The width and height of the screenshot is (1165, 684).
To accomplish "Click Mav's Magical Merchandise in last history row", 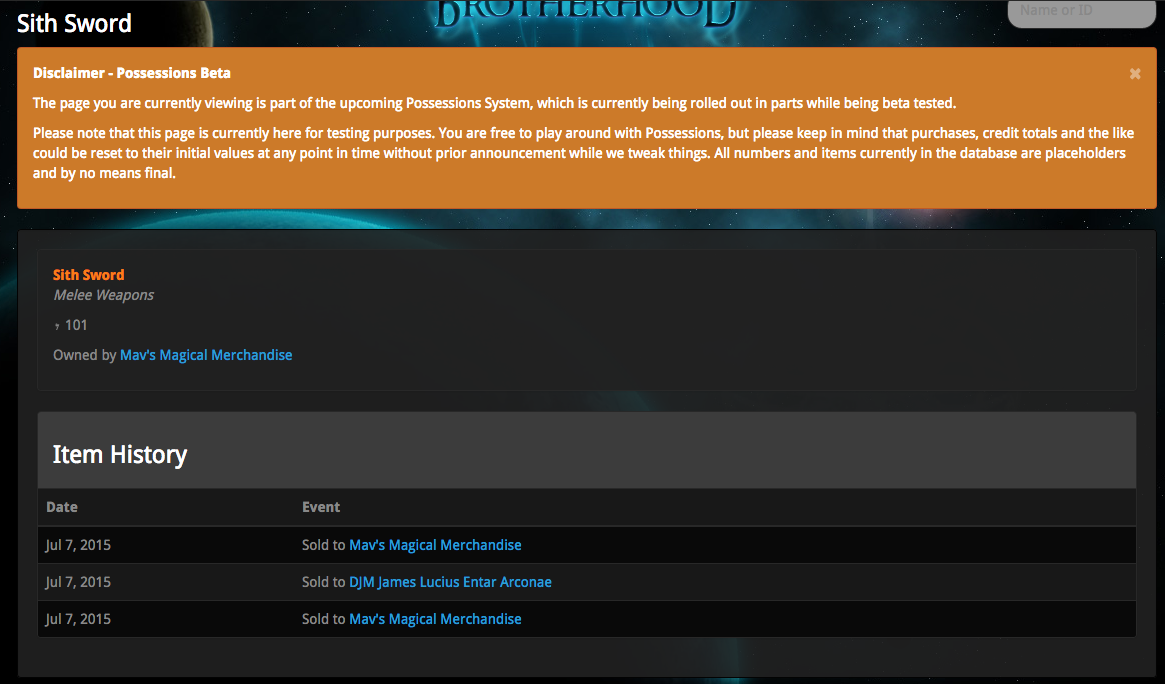I will (435, 619).
